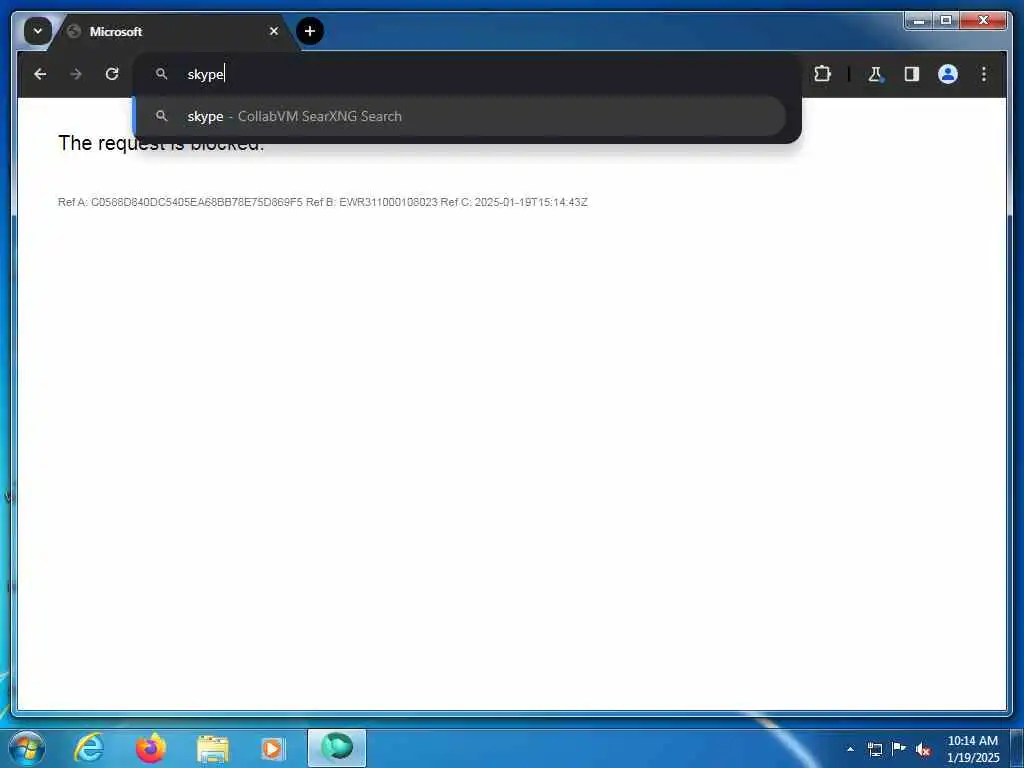Open Chrome Labs flask icon
The height and width of the screenshot is (768, 1024).
click(875, 74)
